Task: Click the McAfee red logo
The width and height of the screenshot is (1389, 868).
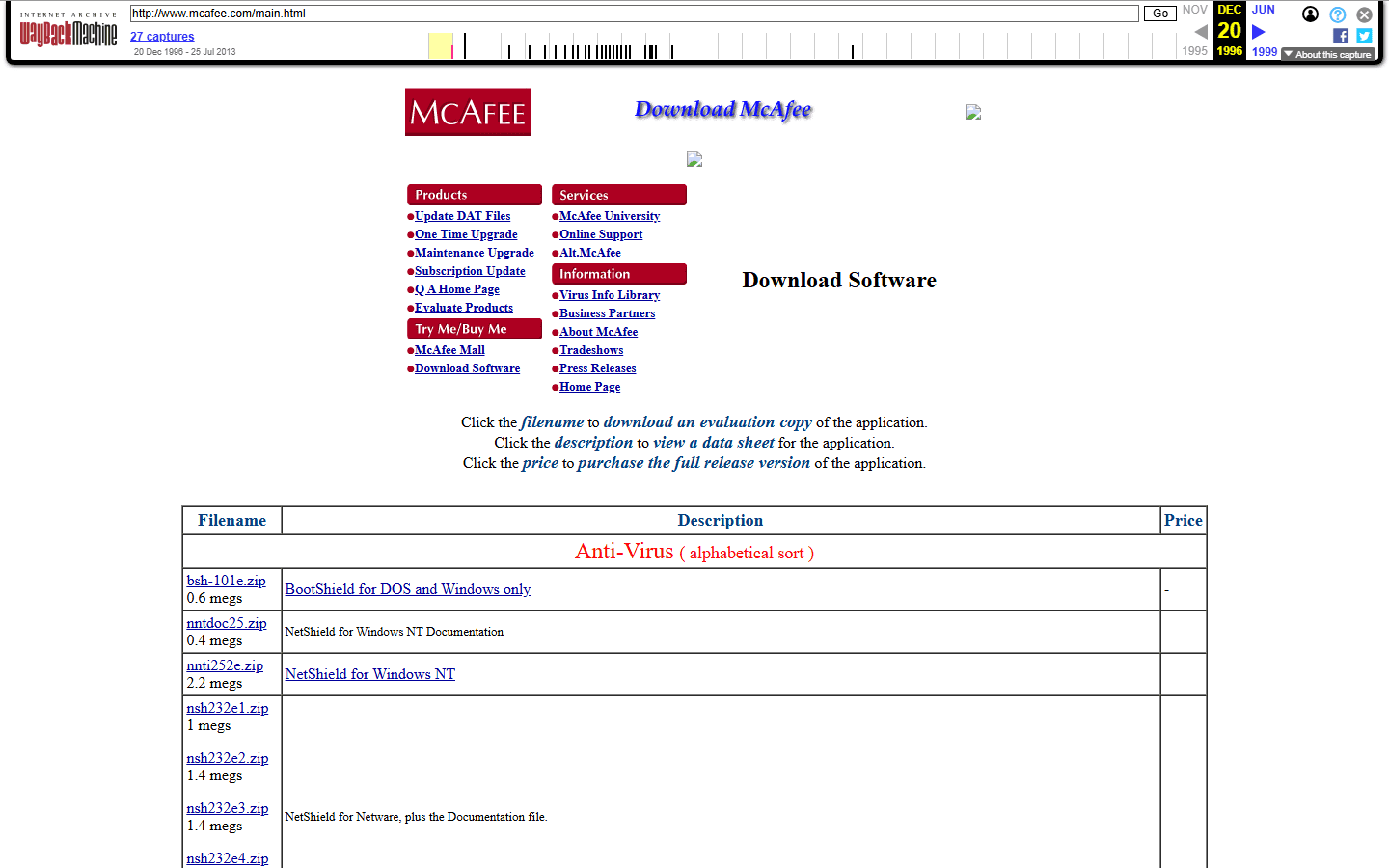Action: pos(468,112)
